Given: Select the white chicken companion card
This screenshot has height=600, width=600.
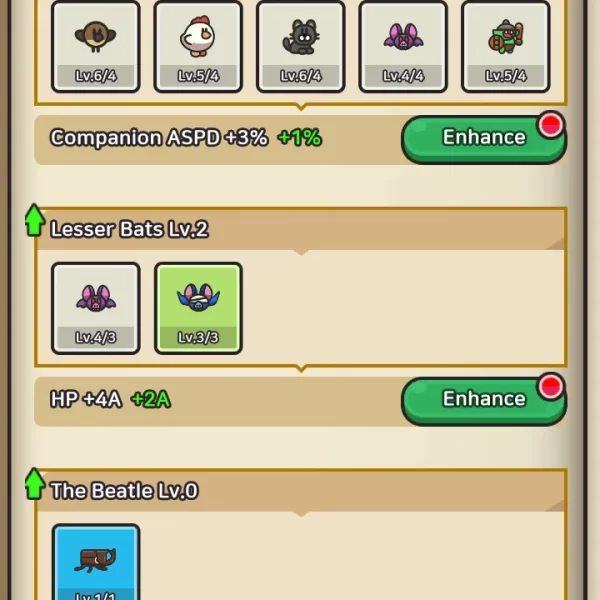Looking at the screenshot, I should pos(198,47).
